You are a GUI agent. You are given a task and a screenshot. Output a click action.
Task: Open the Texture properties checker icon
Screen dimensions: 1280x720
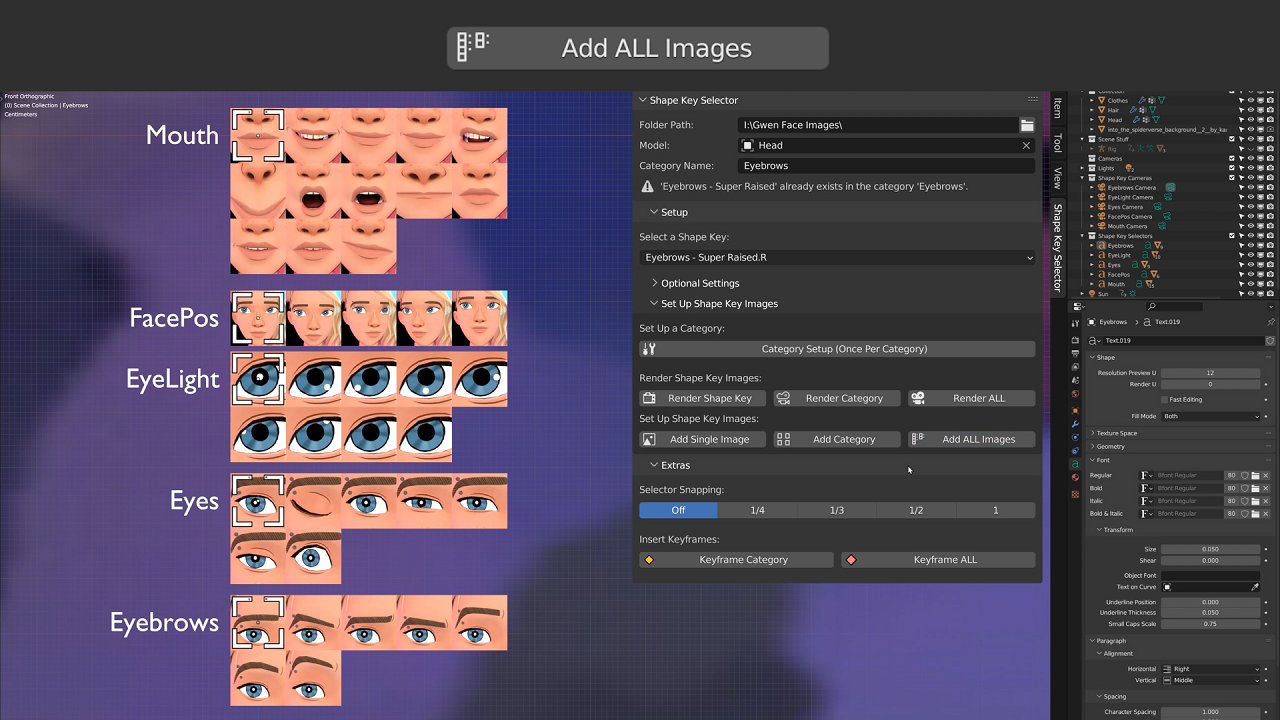tap(1075, 494)
